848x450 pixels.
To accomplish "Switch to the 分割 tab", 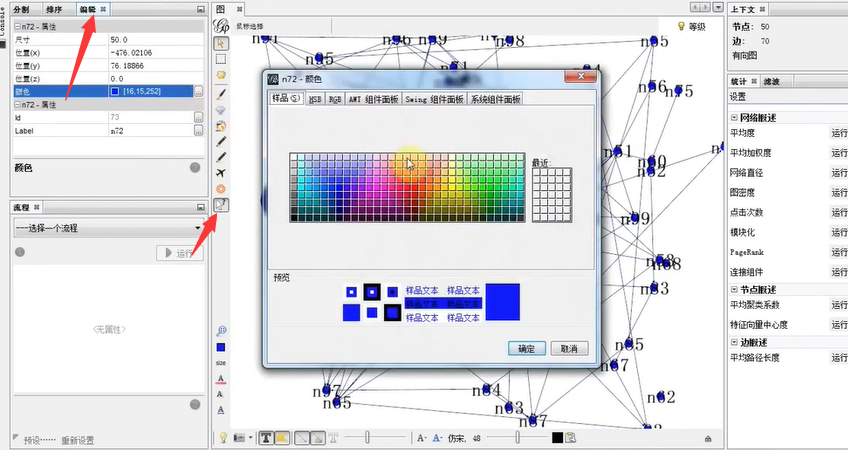I will [x=21, y=9].
